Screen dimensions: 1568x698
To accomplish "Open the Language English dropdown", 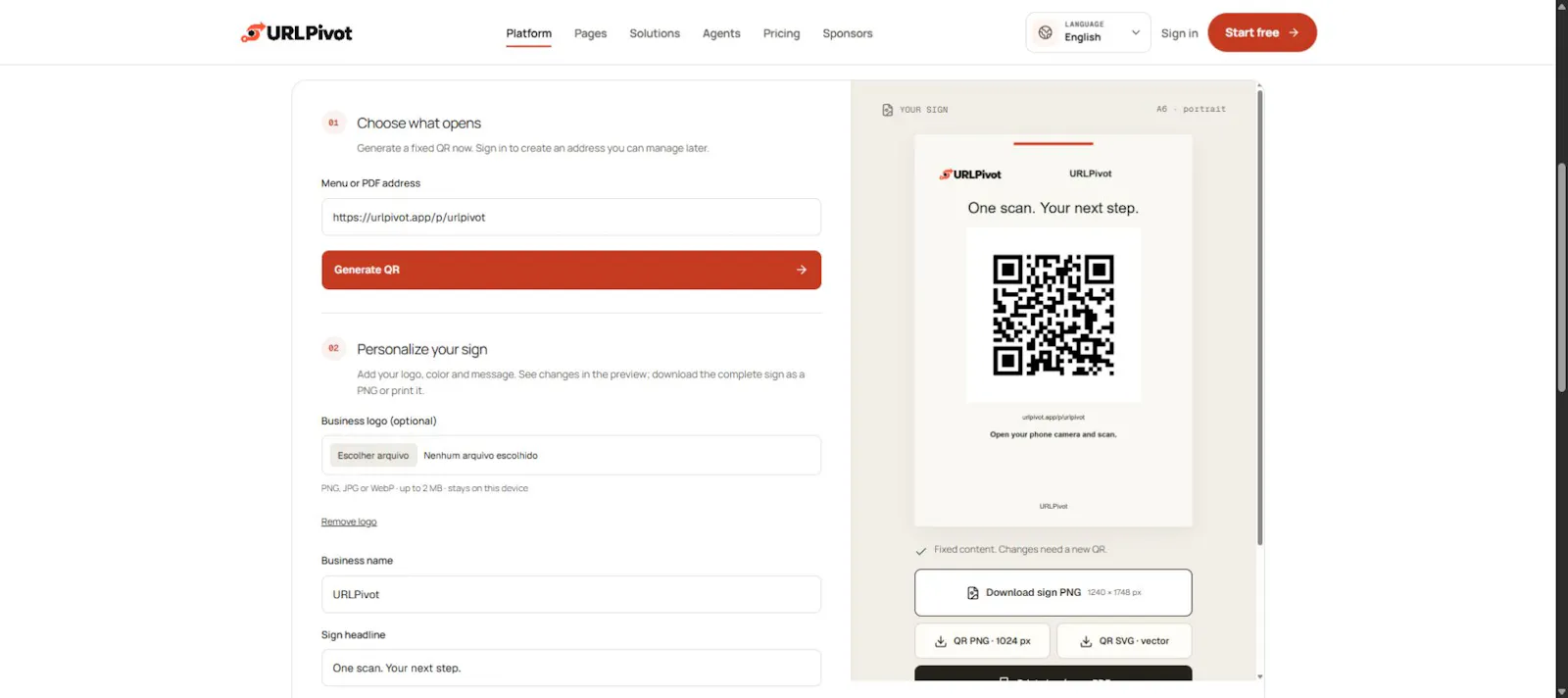I will pos(1088,32).
